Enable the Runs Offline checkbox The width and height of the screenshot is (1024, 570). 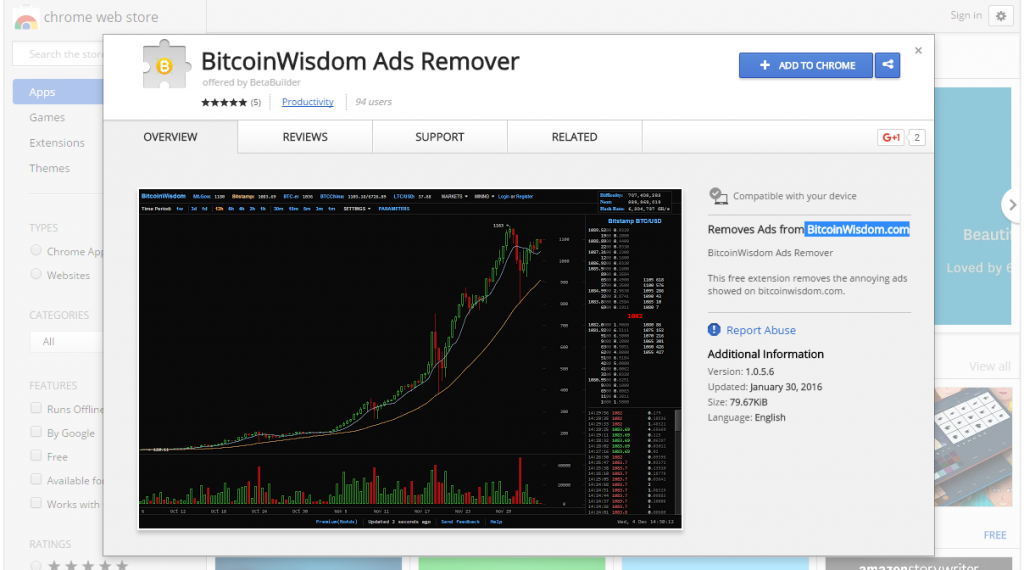(x=36, y=409)
